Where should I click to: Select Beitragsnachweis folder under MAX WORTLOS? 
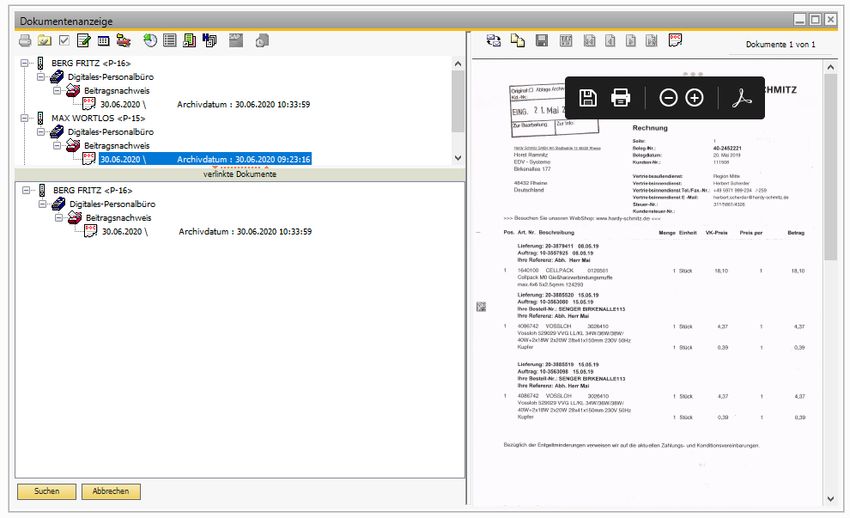(117, 145)
